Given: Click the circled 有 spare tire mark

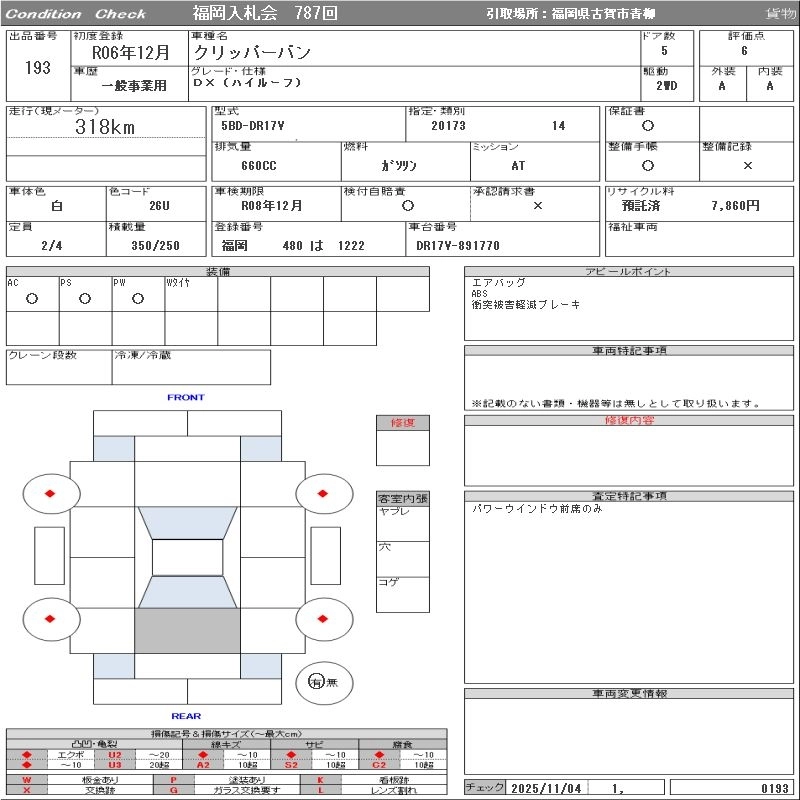Looking at the screenshot, I should [x=316, y=682].
